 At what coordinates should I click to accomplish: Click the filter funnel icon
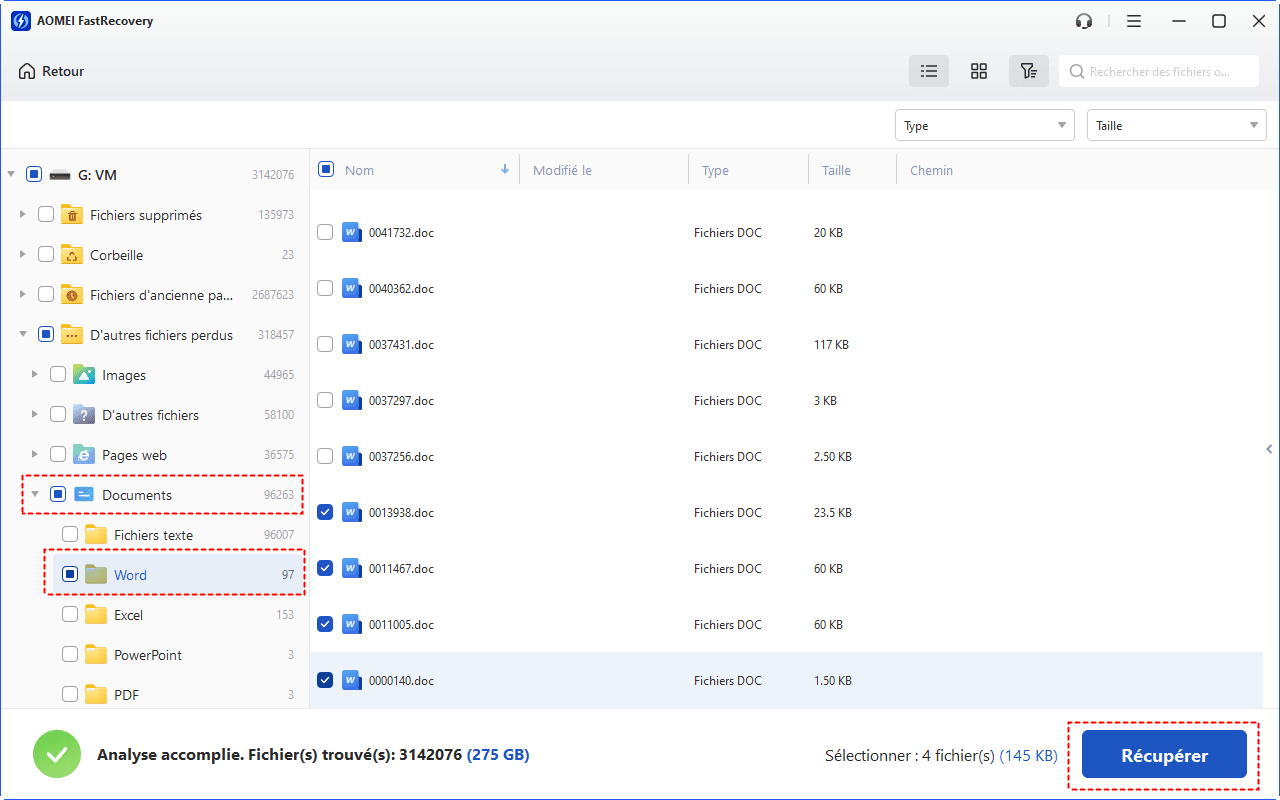1028,71
